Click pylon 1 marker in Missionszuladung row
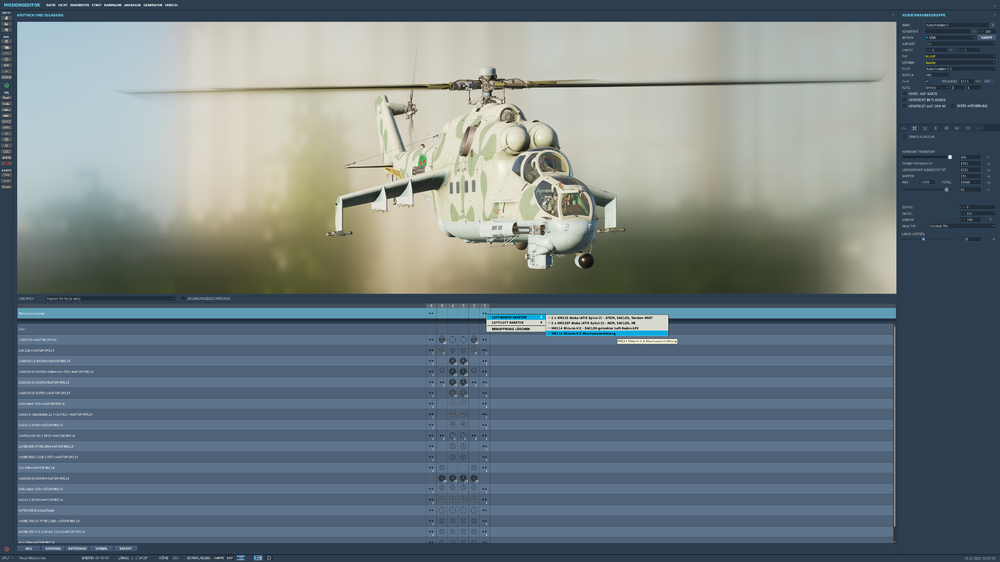 [x=484, y=313]
